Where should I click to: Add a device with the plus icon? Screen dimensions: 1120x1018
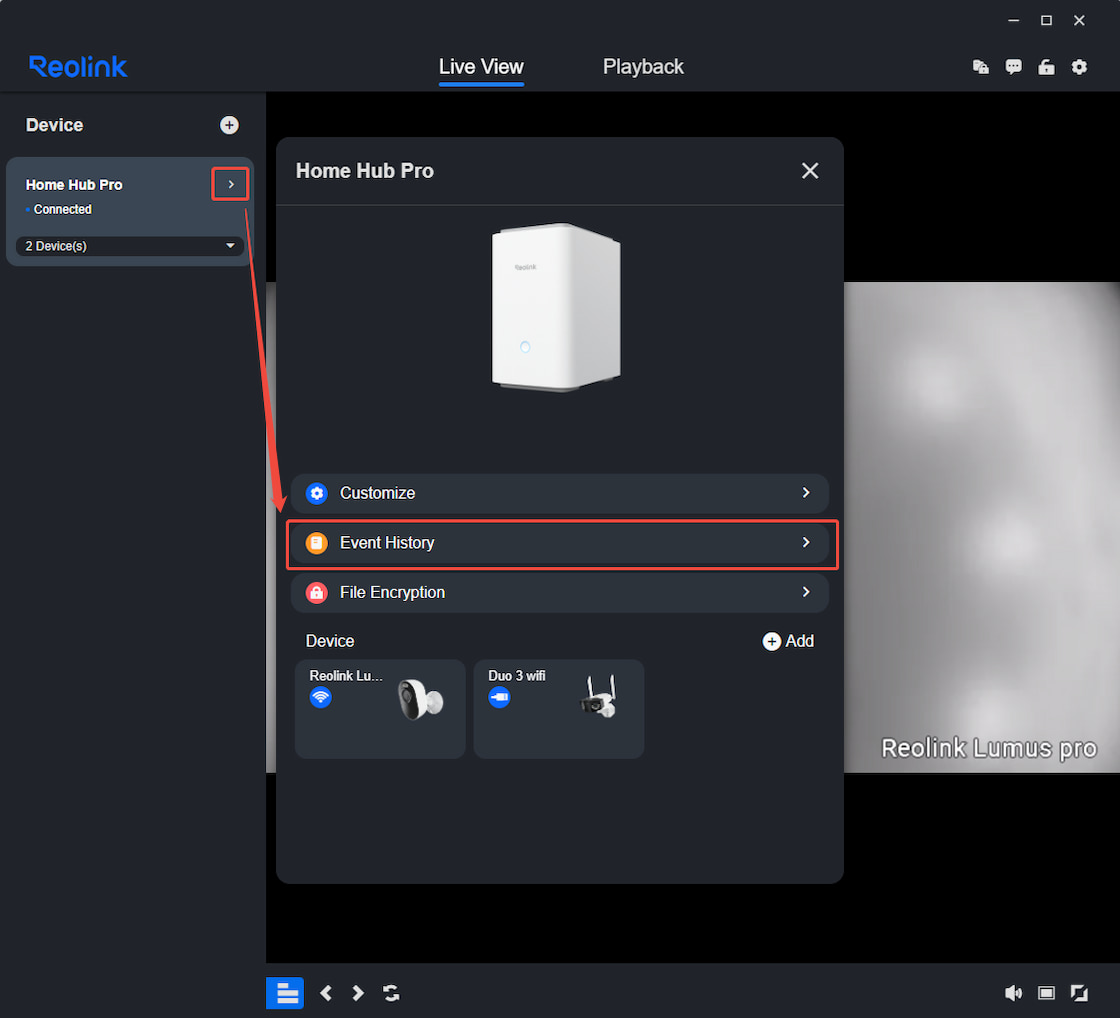coord(229,125)
